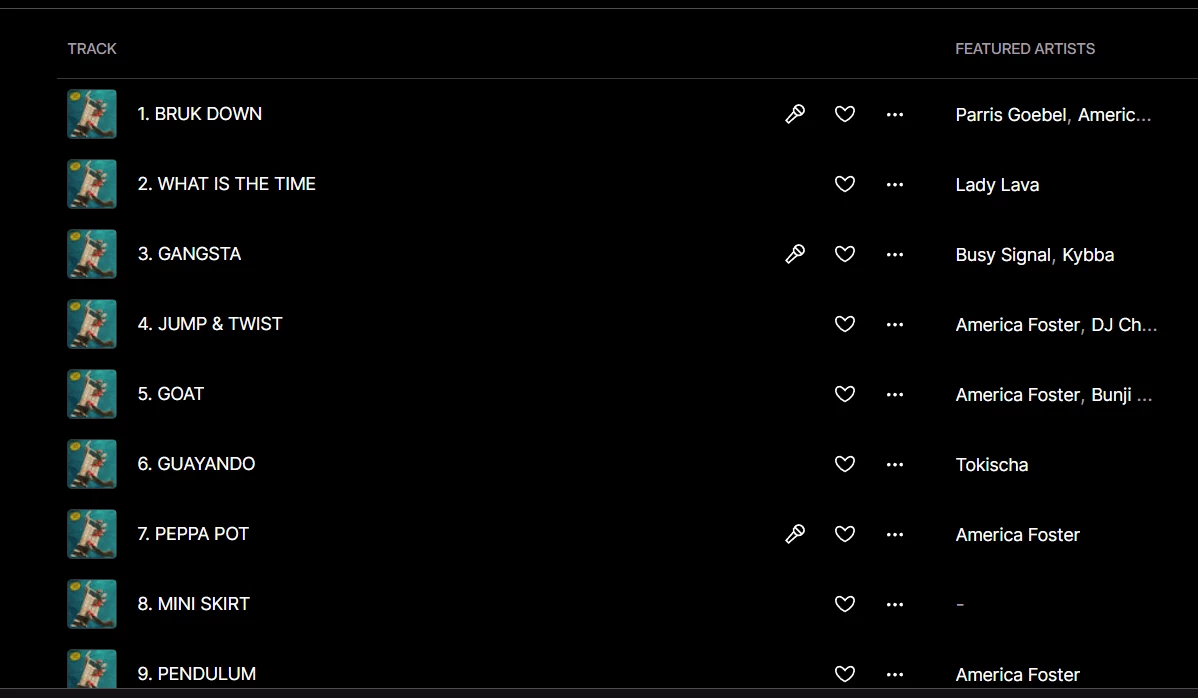Play track 4. JUMP & TWIST
The height and width of the screenshot is (698, 1198).
pos(210,324)
